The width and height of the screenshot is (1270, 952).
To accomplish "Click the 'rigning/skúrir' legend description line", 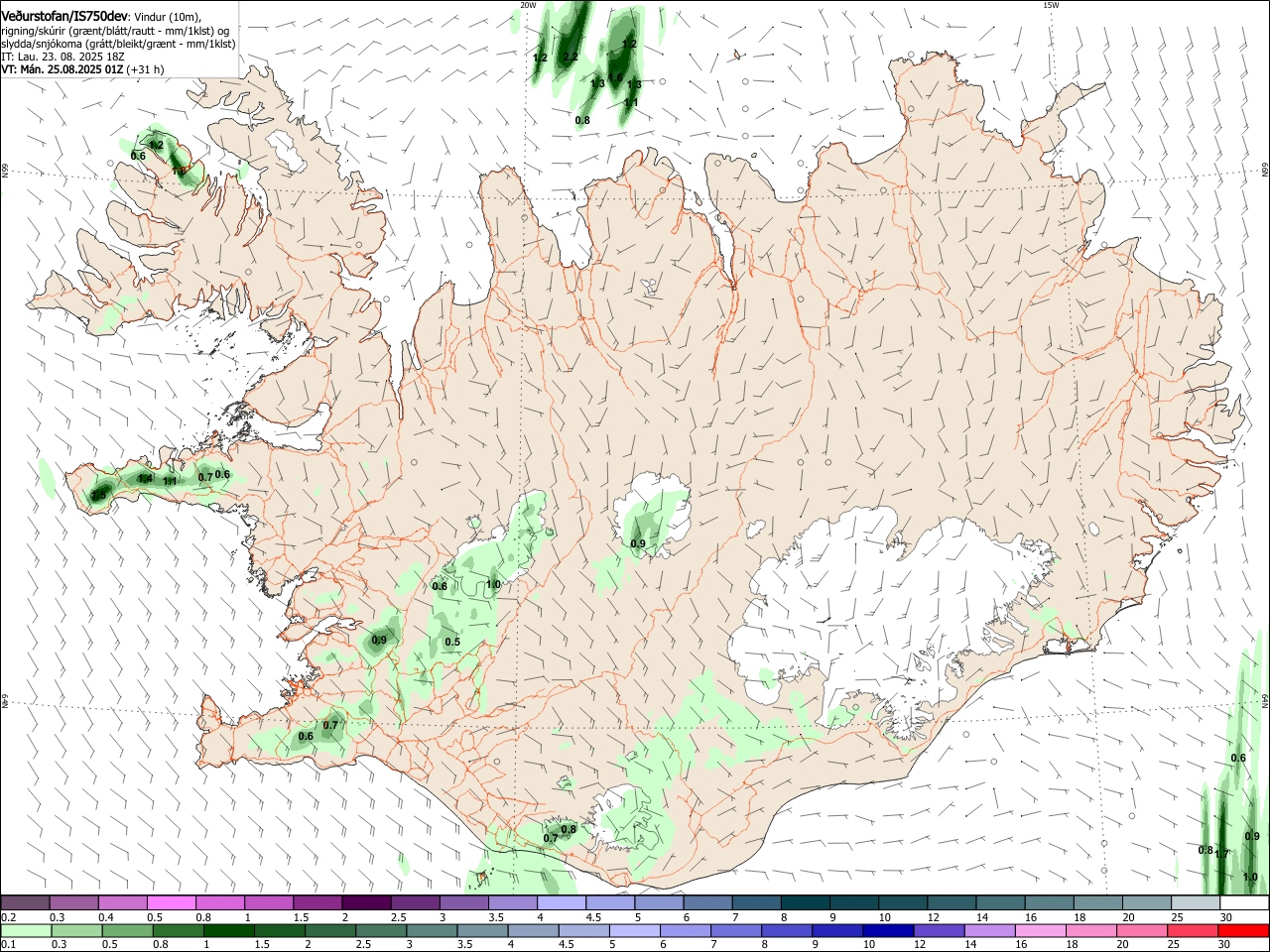I will coord(116,31).
